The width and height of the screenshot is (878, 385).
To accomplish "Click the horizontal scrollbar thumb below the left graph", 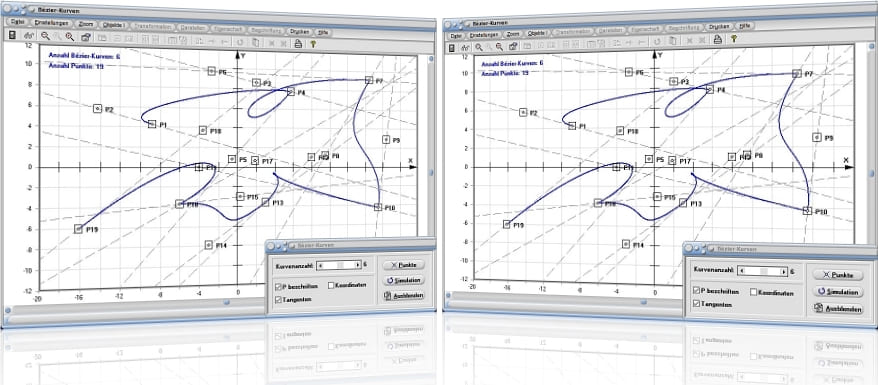I will pos(226,303).
